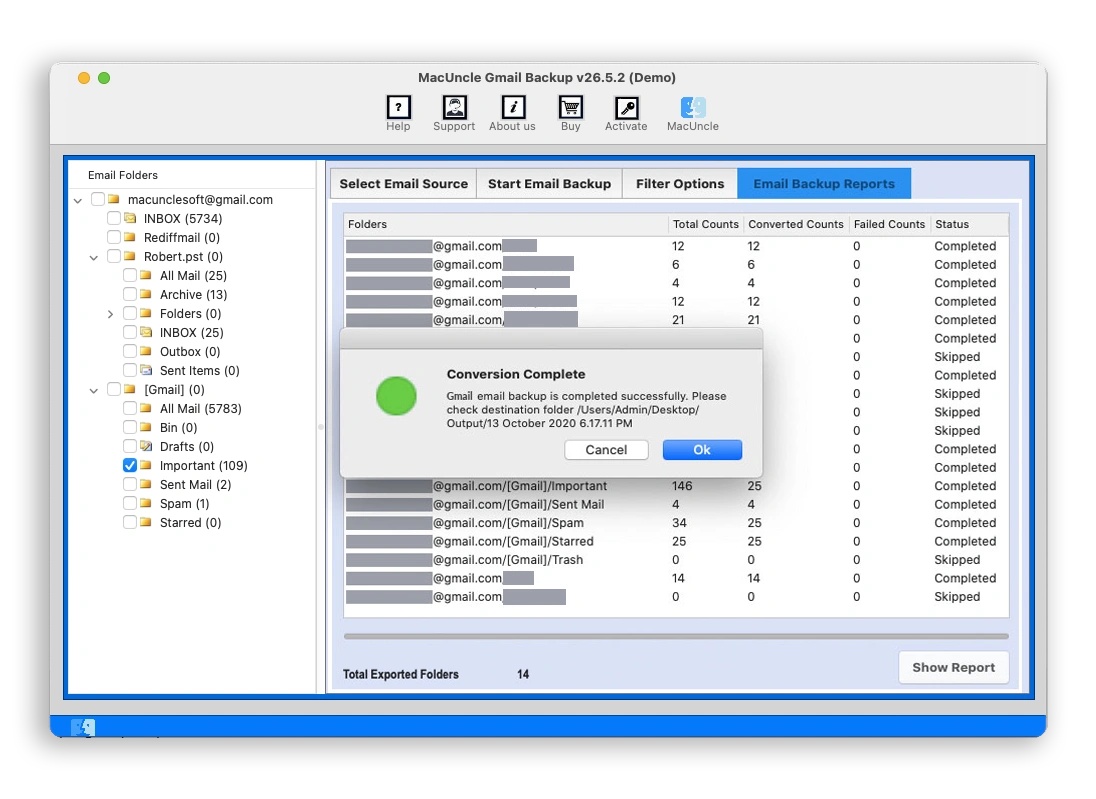1096x799 pixels.
Task: Click the Starred folder icon
Action: click(145, 522)
